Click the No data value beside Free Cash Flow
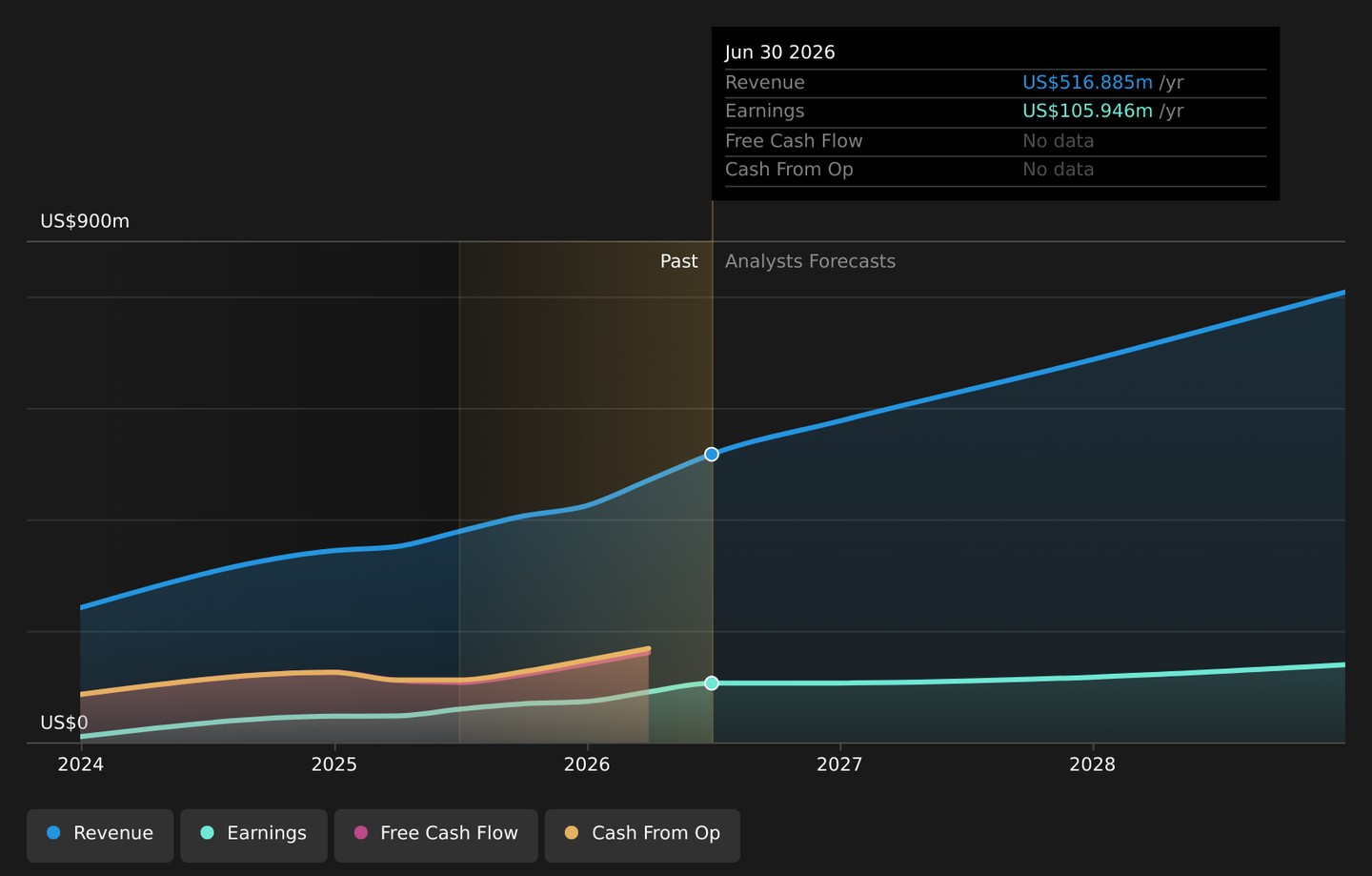Viewport: 1372px width, 876px height. coord(1059,141)
